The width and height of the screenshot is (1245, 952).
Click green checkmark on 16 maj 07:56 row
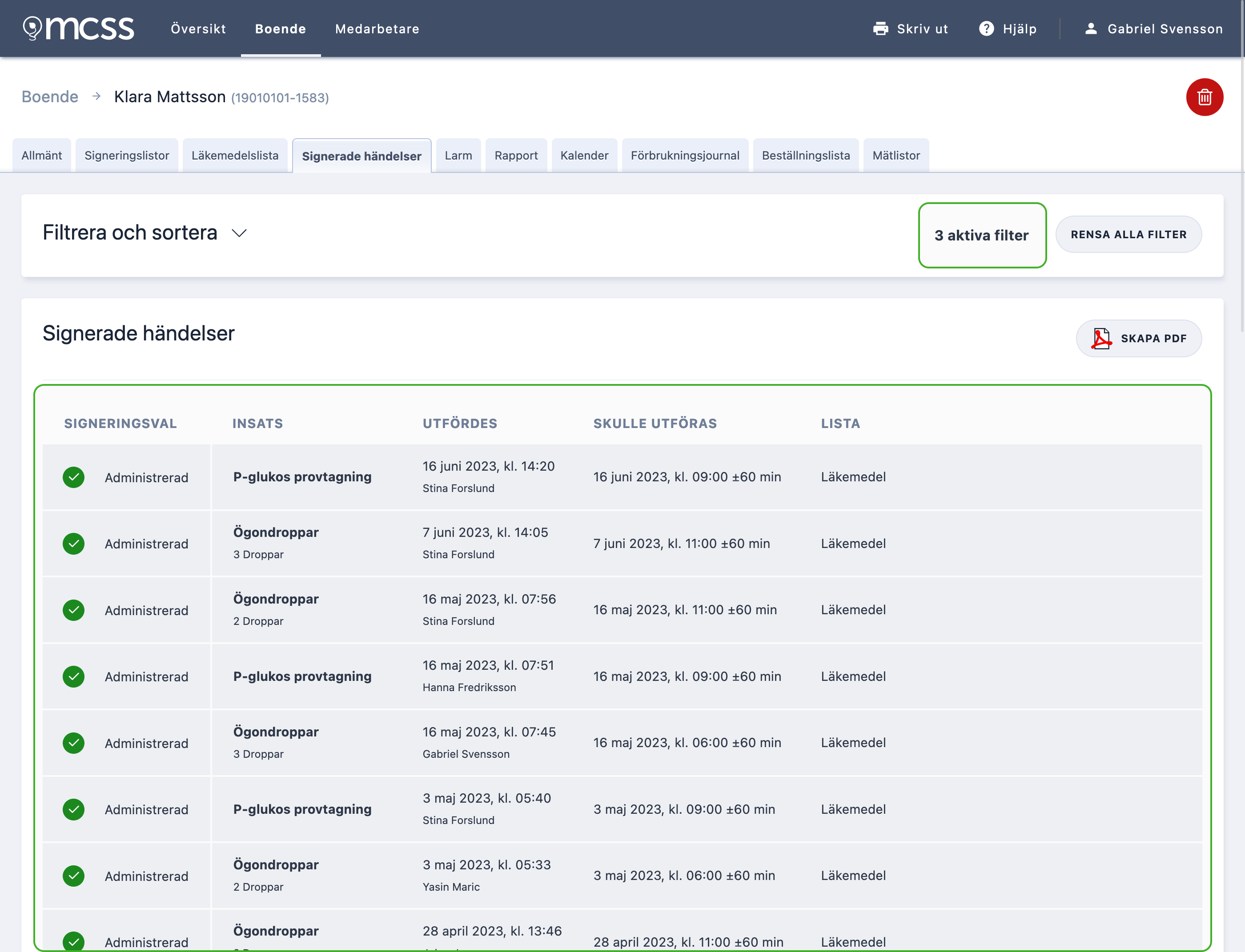coord(74,610)
